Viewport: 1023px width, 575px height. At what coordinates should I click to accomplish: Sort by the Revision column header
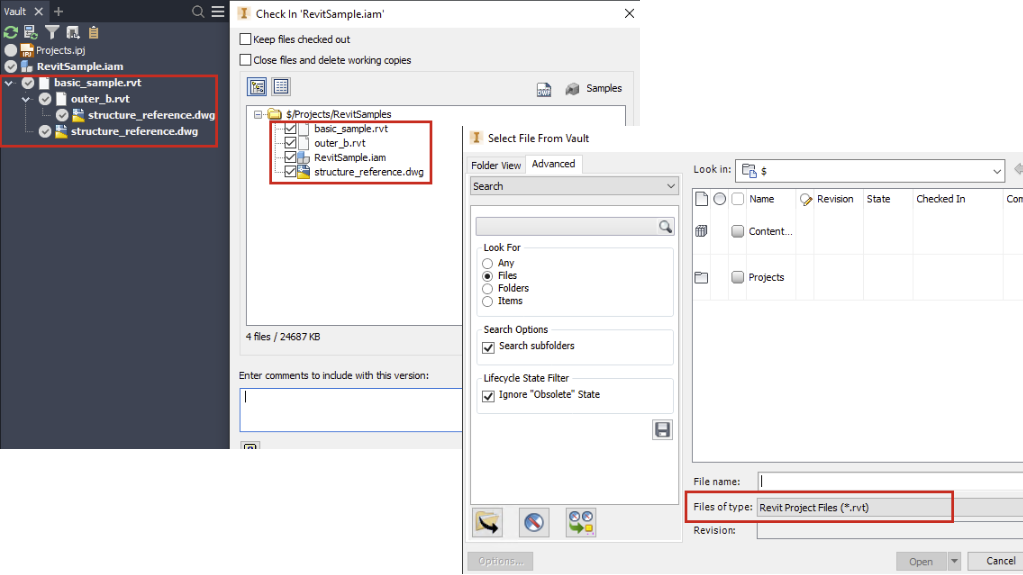pyautogui.click(x=835, y=199)
